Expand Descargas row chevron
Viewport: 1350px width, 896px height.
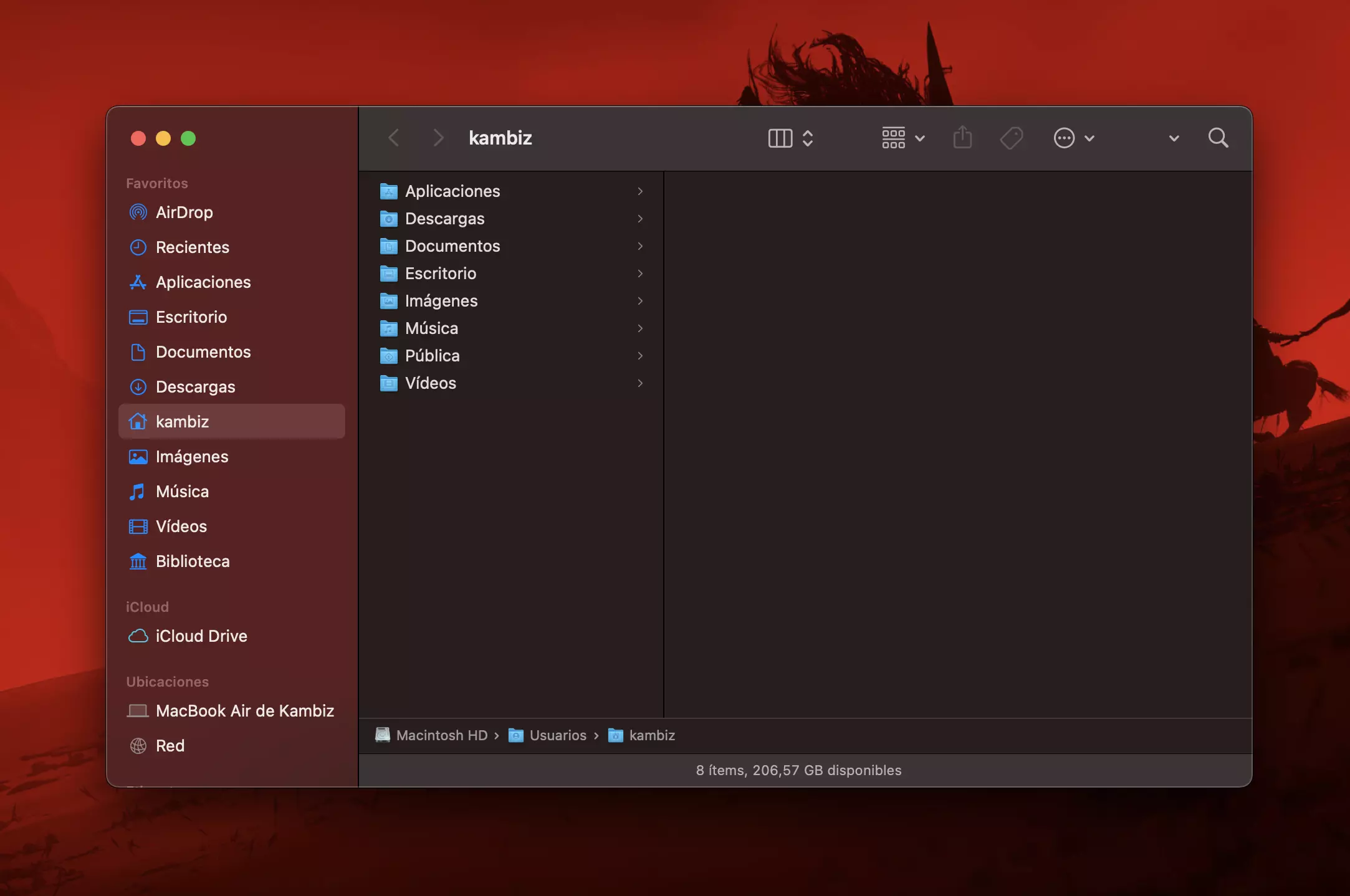640,219
